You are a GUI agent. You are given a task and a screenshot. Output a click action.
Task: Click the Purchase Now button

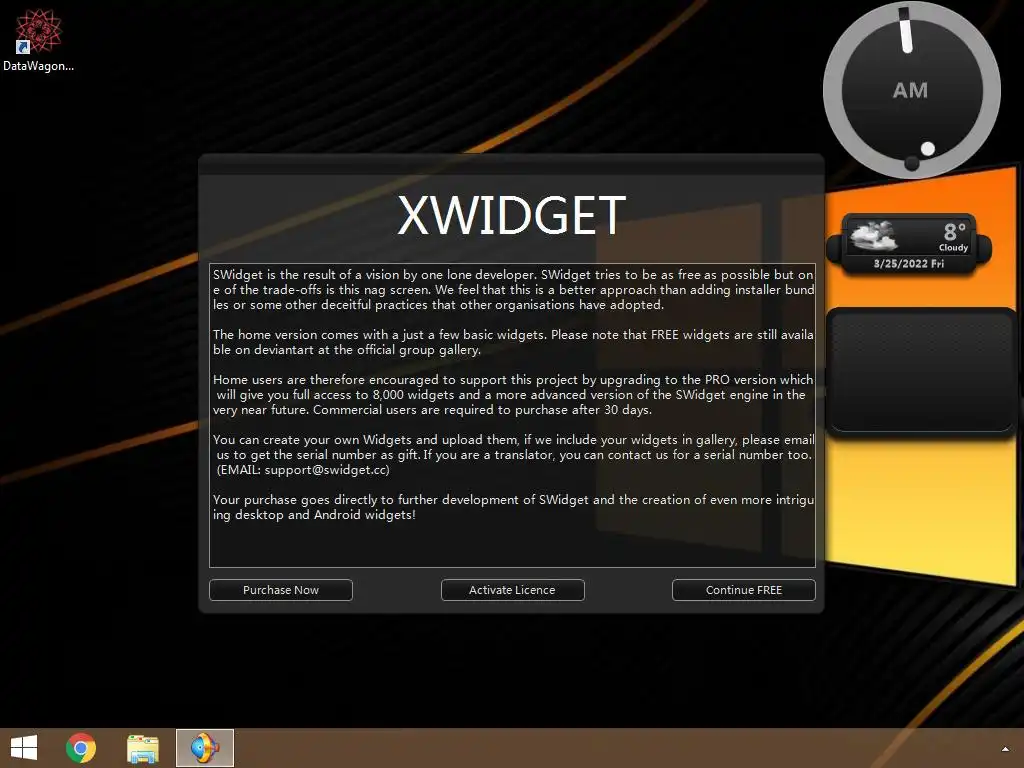pos(281,590)
